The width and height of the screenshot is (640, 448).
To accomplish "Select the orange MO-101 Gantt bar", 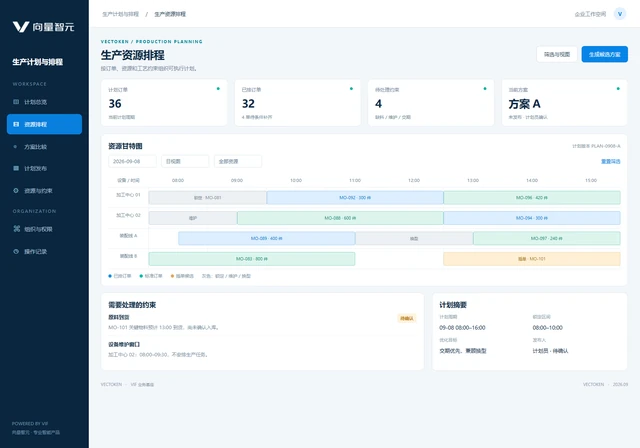I will point(532,259).
